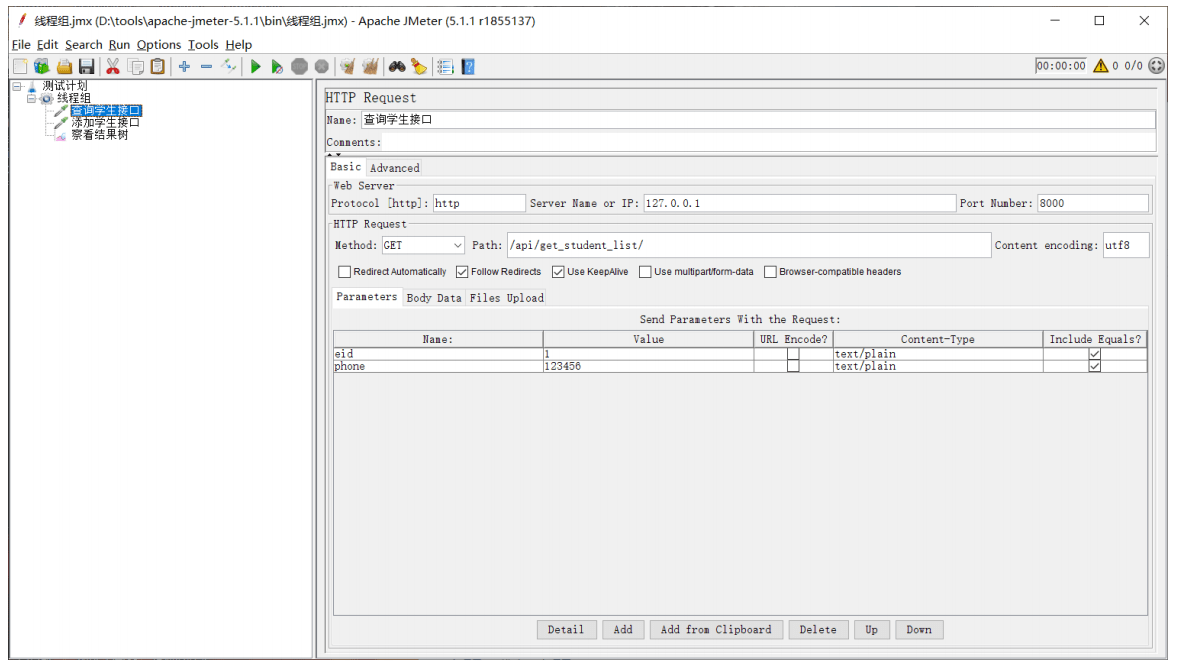The width and height of the screenshot is (1177, 667).
Task: Switch to the Body Data tab
Action: coord(434,298)
